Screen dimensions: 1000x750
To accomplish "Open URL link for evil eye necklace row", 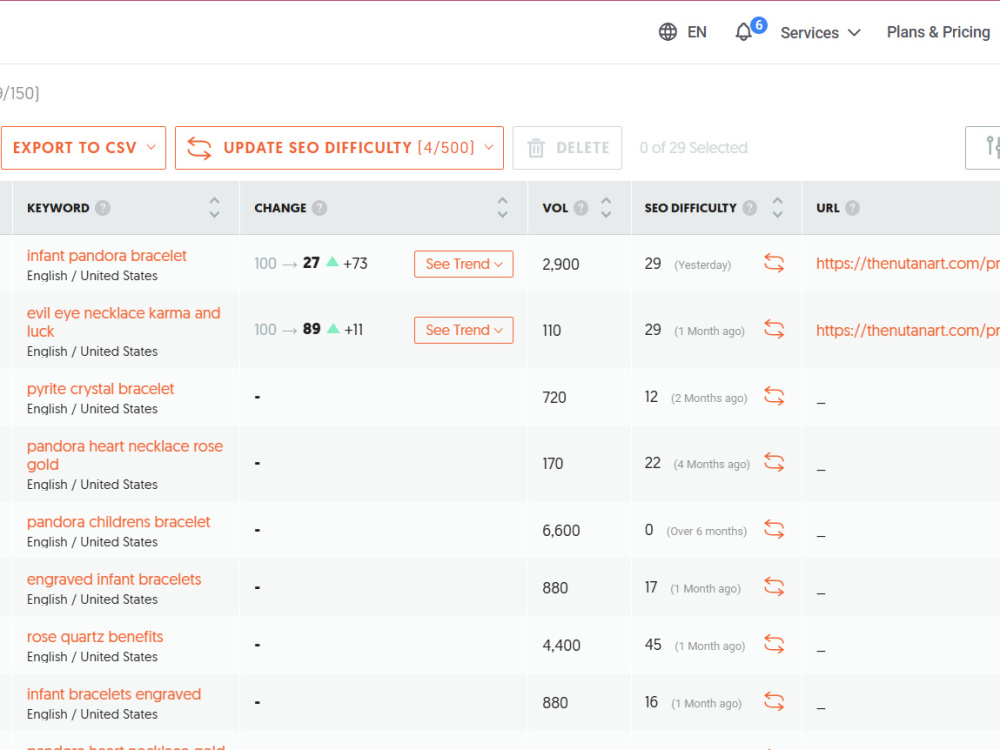I will click(908, 330).
